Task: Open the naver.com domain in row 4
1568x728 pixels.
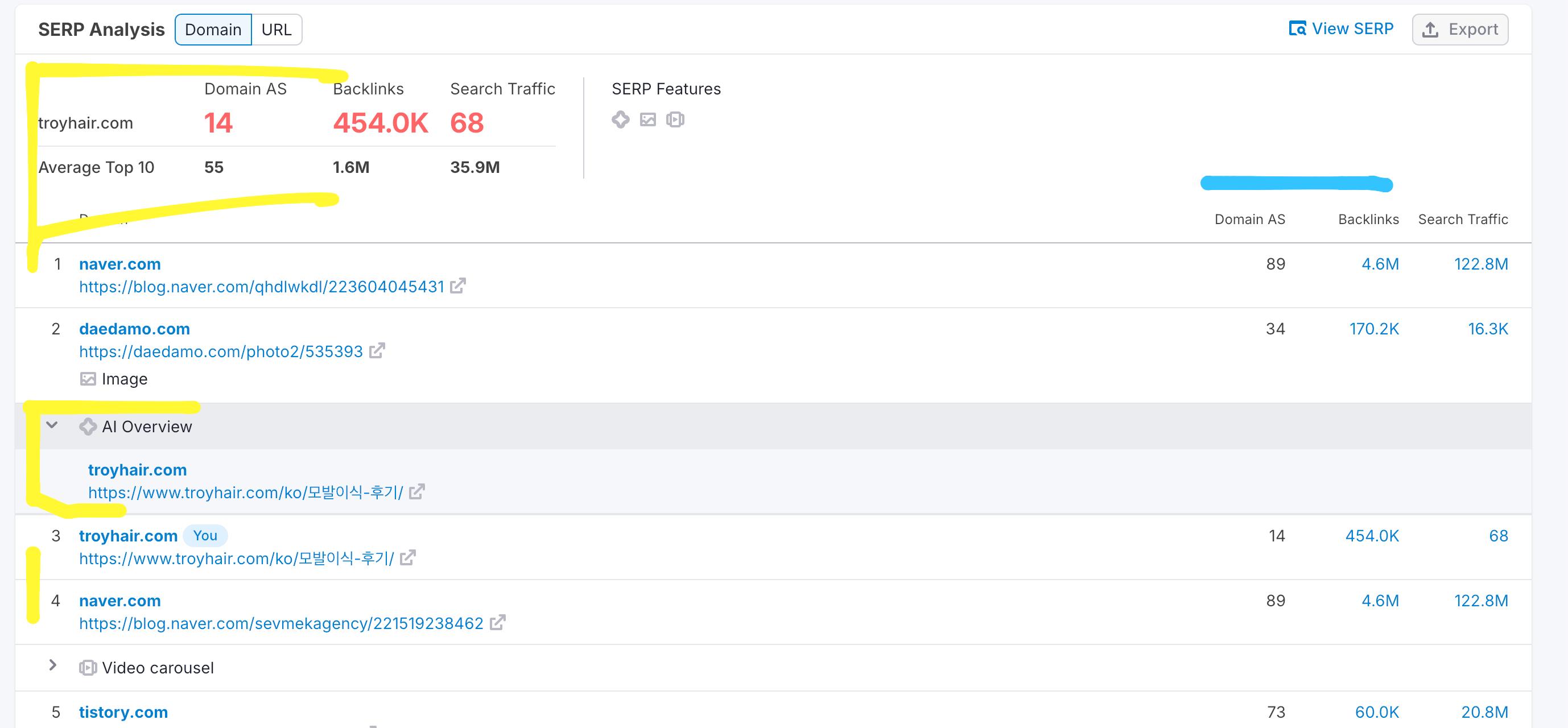Action: [x=120, y=601]
